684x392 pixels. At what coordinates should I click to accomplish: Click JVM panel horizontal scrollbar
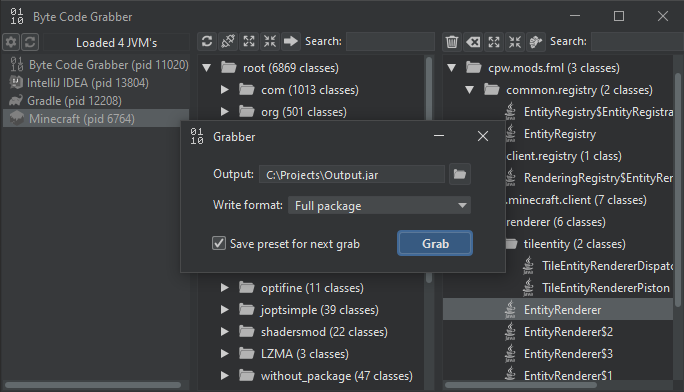(x=92, y=385)
